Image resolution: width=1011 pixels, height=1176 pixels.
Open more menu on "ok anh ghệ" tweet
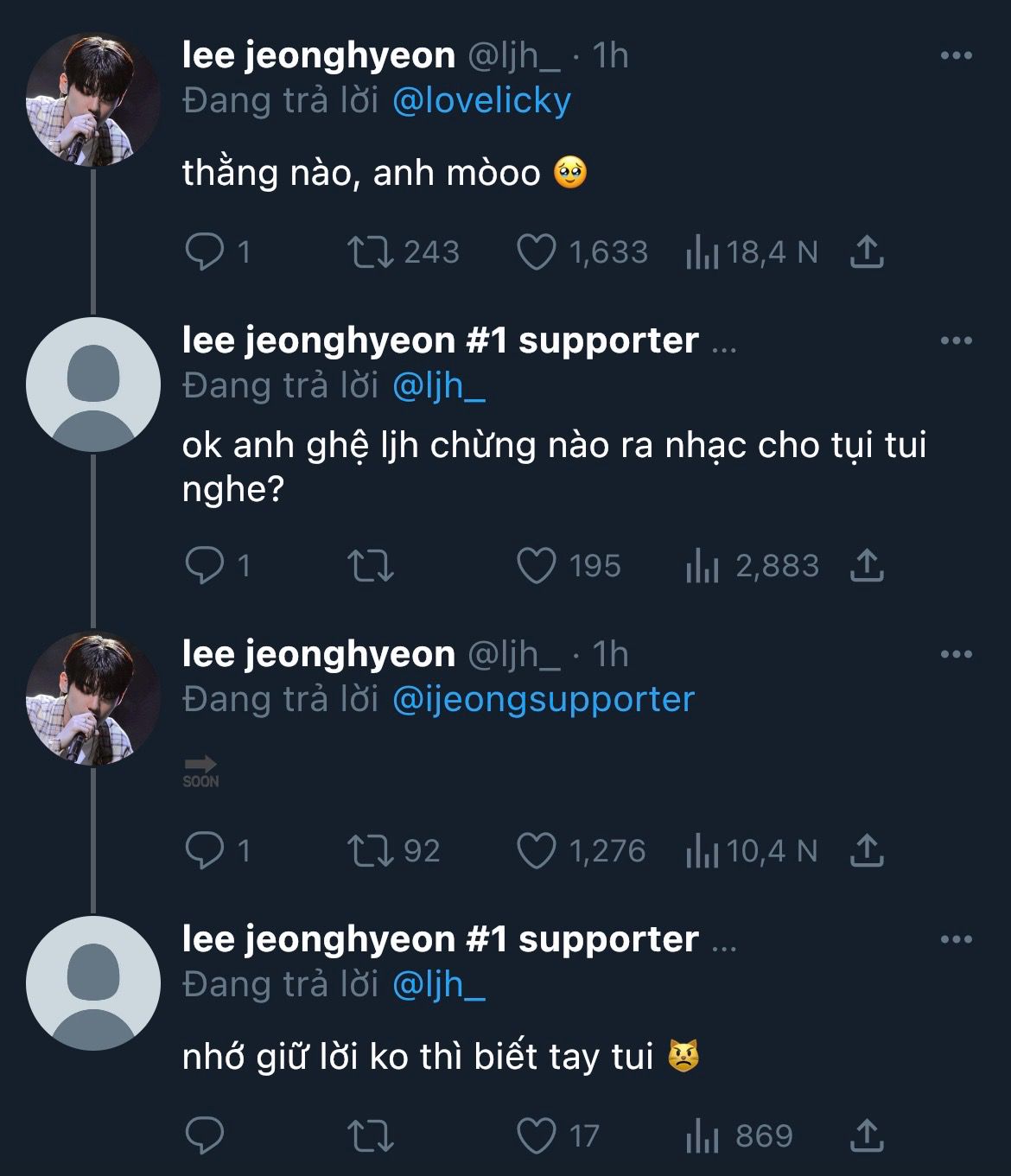(956, 340)
